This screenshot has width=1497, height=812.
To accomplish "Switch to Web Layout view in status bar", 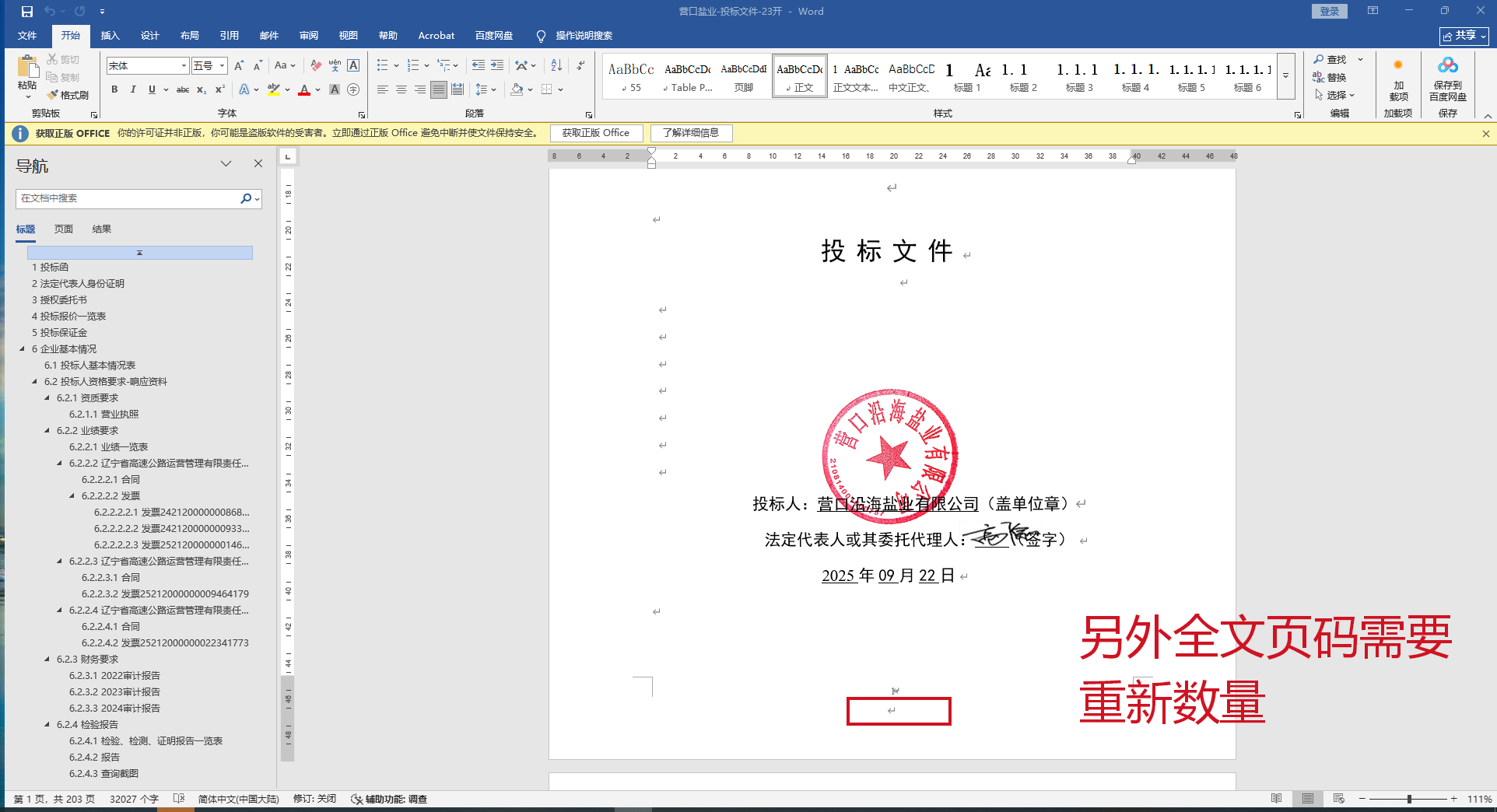I will pyautogui.click(x=1338, y=799).
